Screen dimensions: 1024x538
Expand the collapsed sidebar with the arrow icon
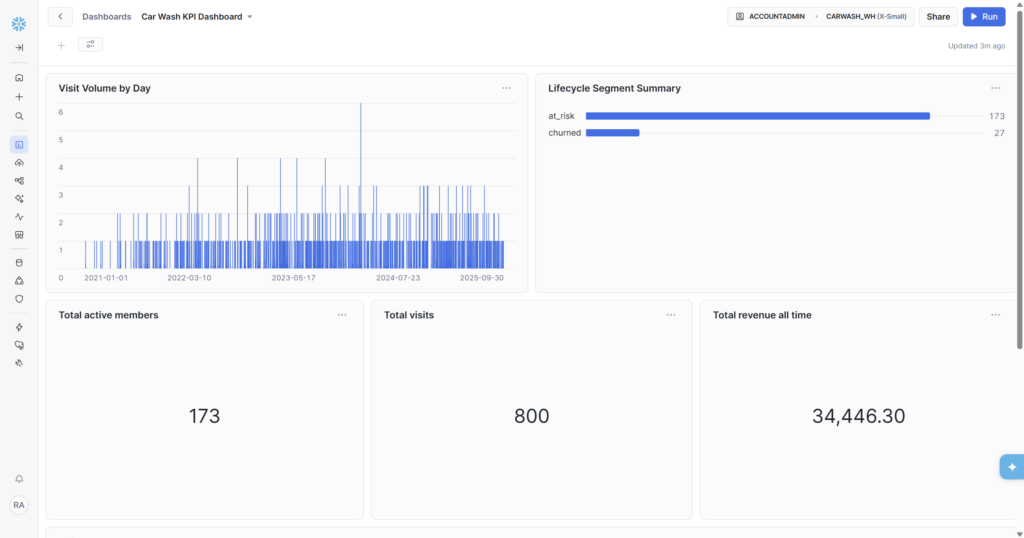coord(19,47)
